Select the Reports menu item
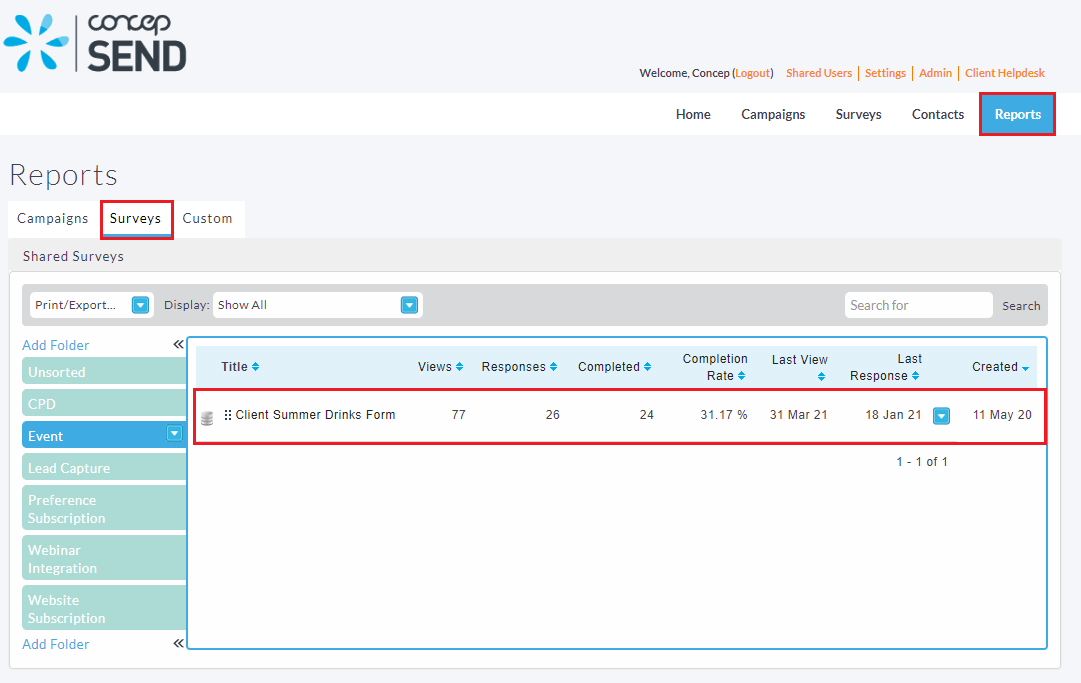This screenshot has width=1081, height=683. click(1018, 114)
